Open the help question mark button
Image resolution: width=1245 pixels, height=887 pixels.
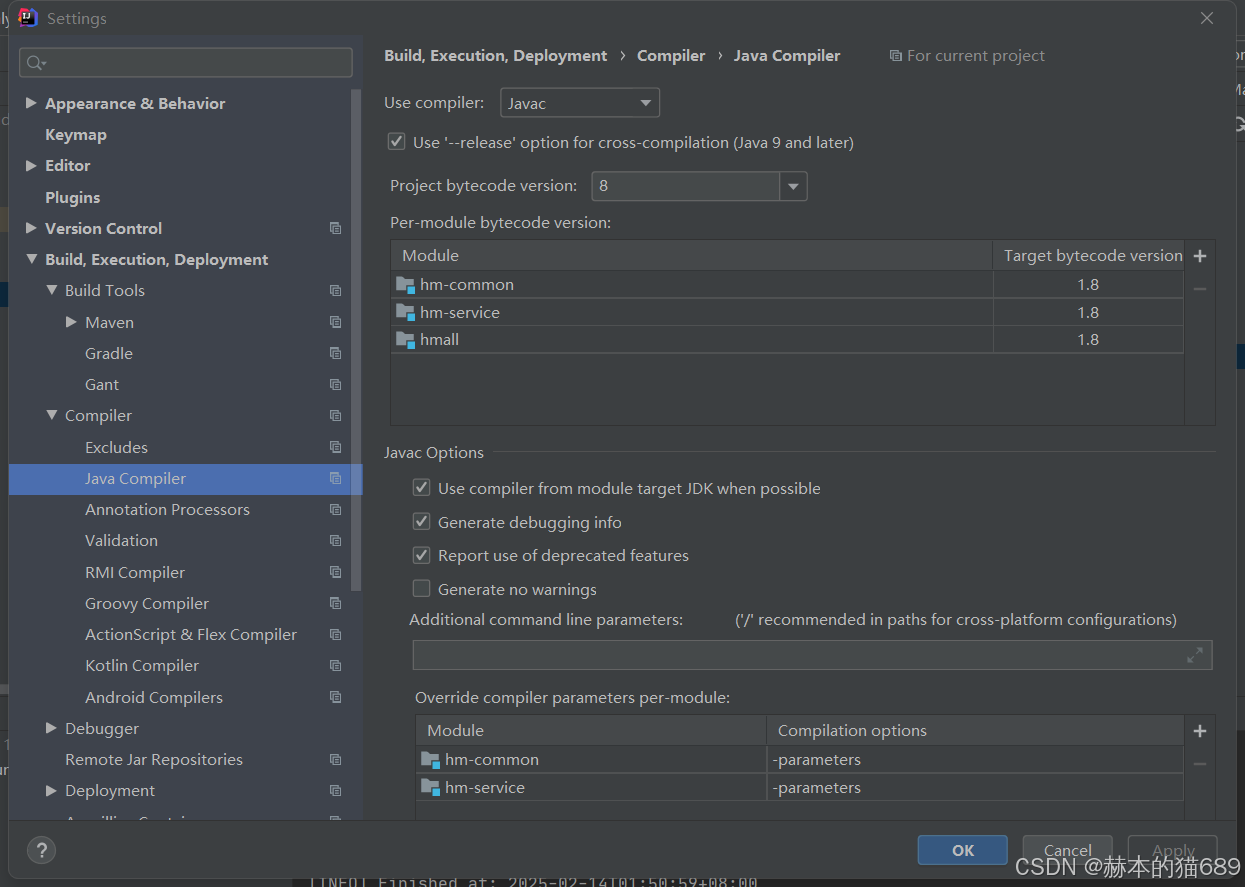click(41, 851)
